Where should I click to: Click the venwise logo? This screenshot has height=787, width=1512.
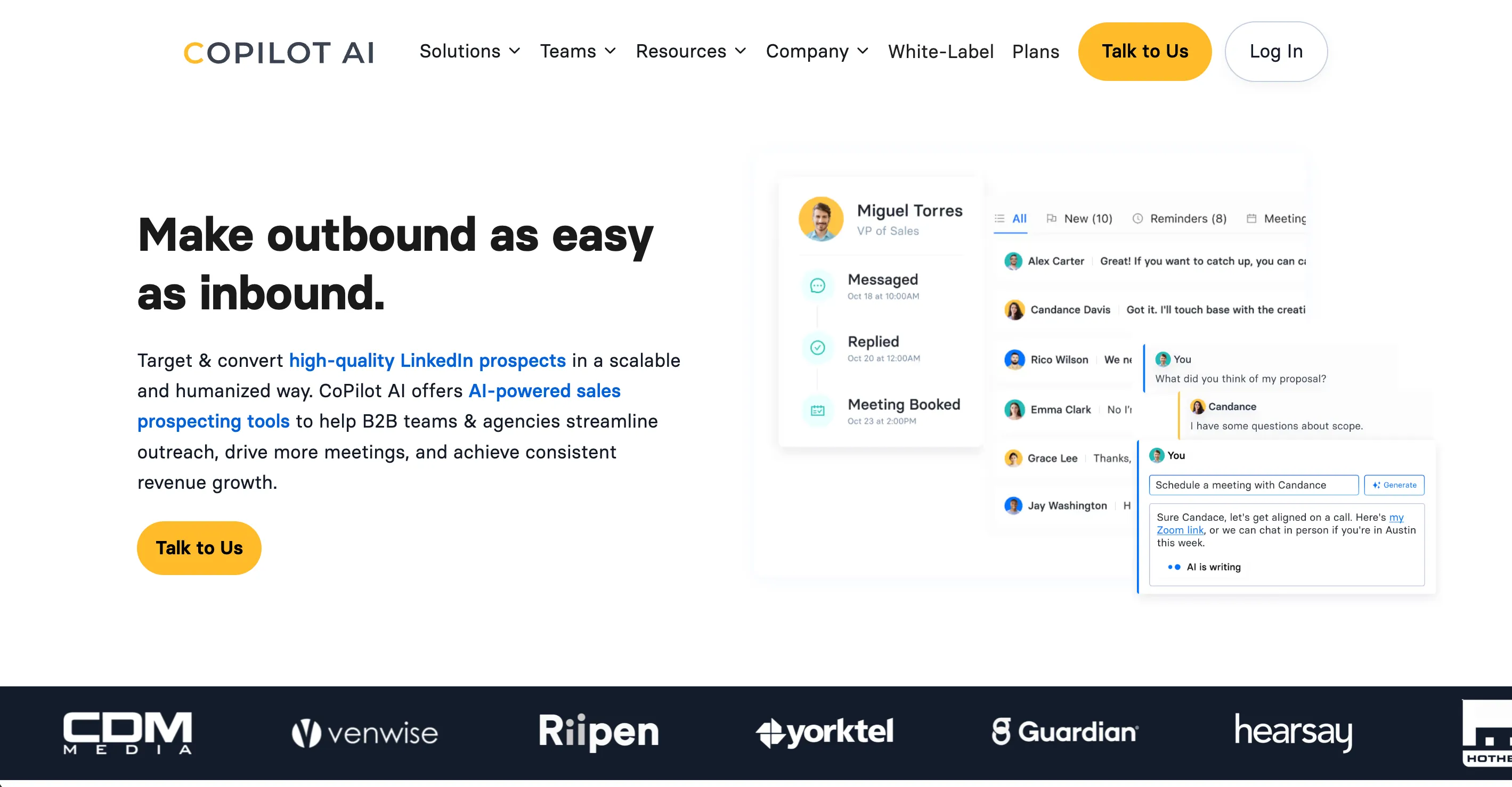(364, 733)
